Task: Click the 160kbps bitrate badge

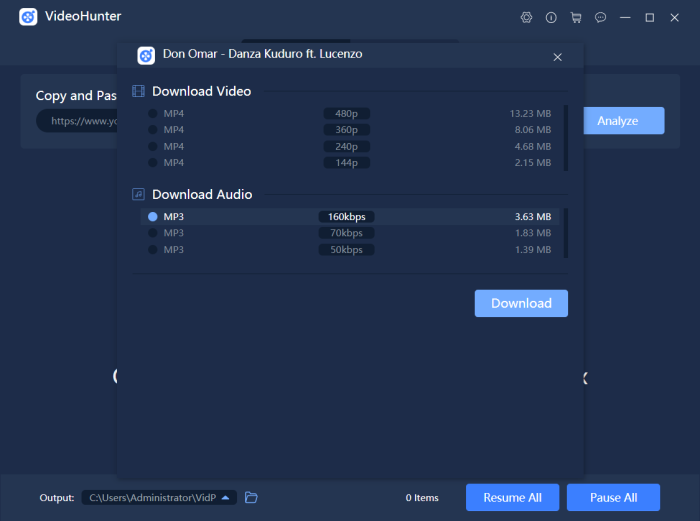Action: [x=346, y=217]
